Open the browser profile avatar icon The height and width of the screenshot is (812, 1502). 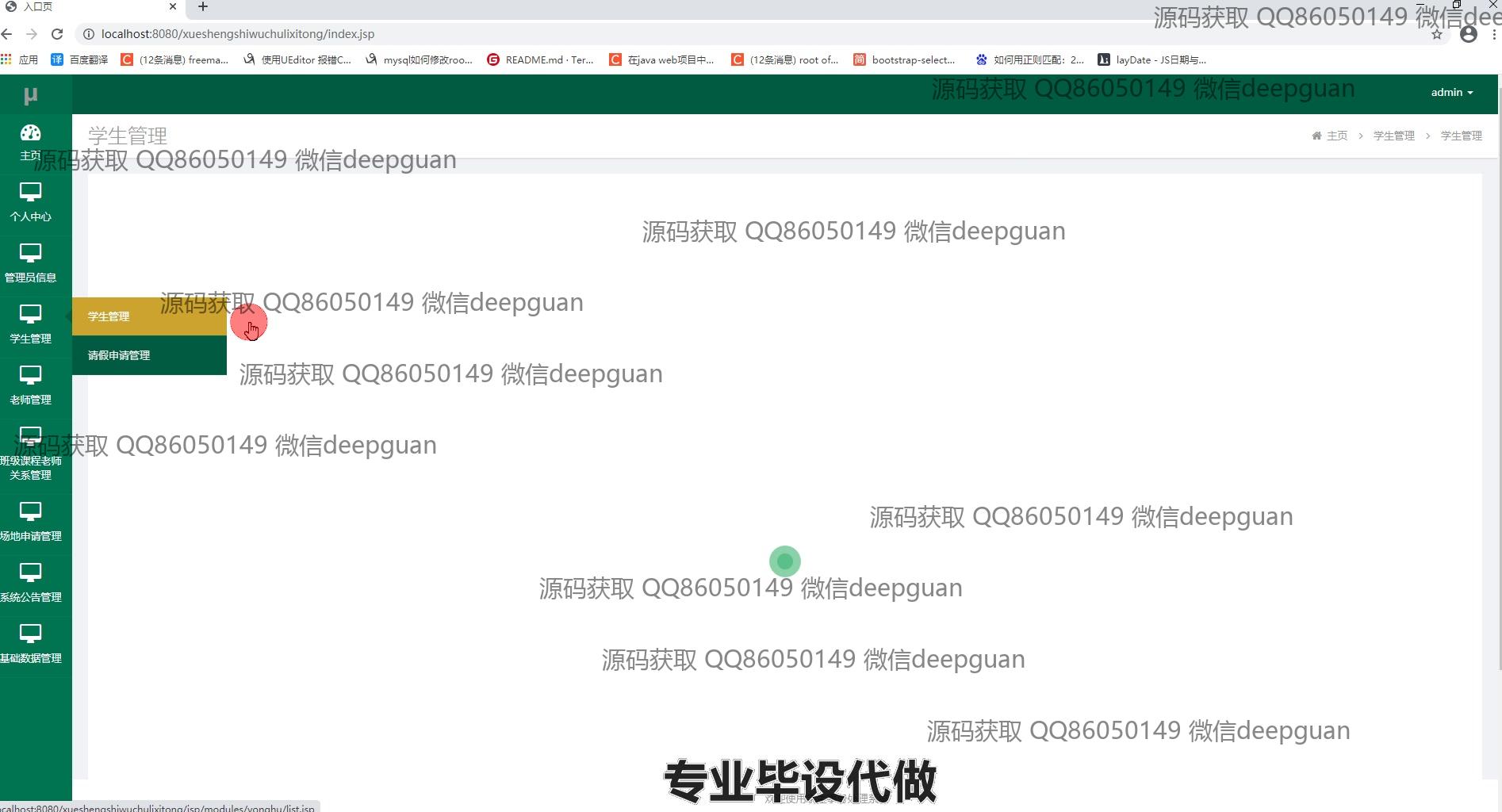pyautogui.click(x=1469, y=34)
